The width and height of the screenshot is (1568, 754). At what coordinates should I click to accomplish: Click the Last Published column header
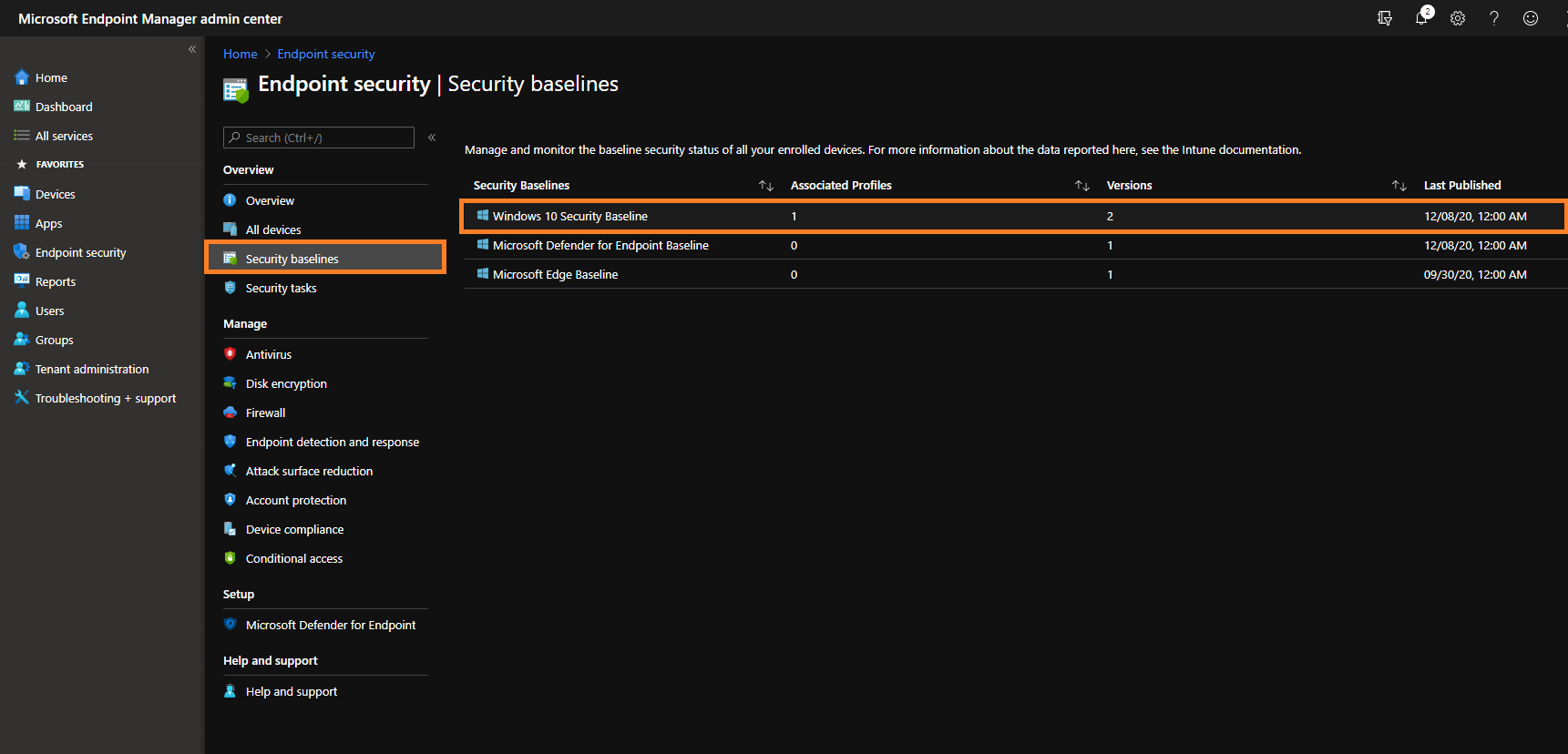(1462, 185)
